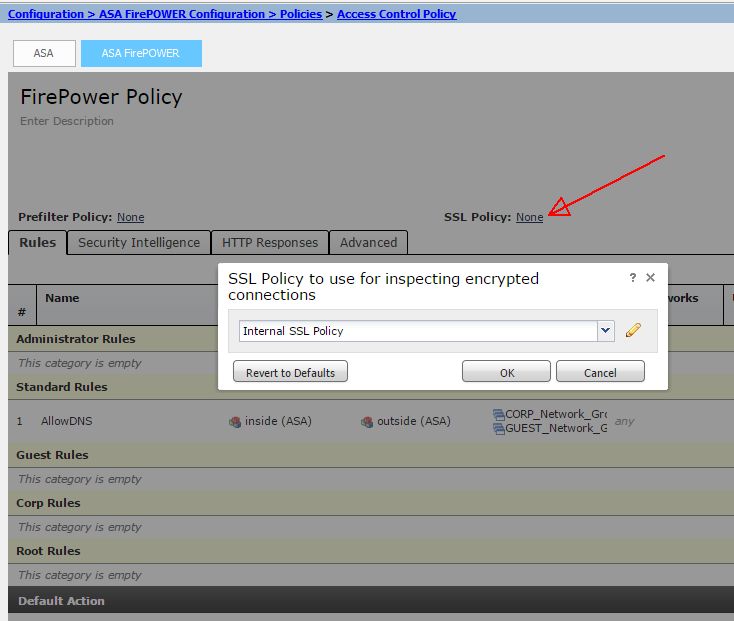Open the Advanced tab

click(368, 242)
